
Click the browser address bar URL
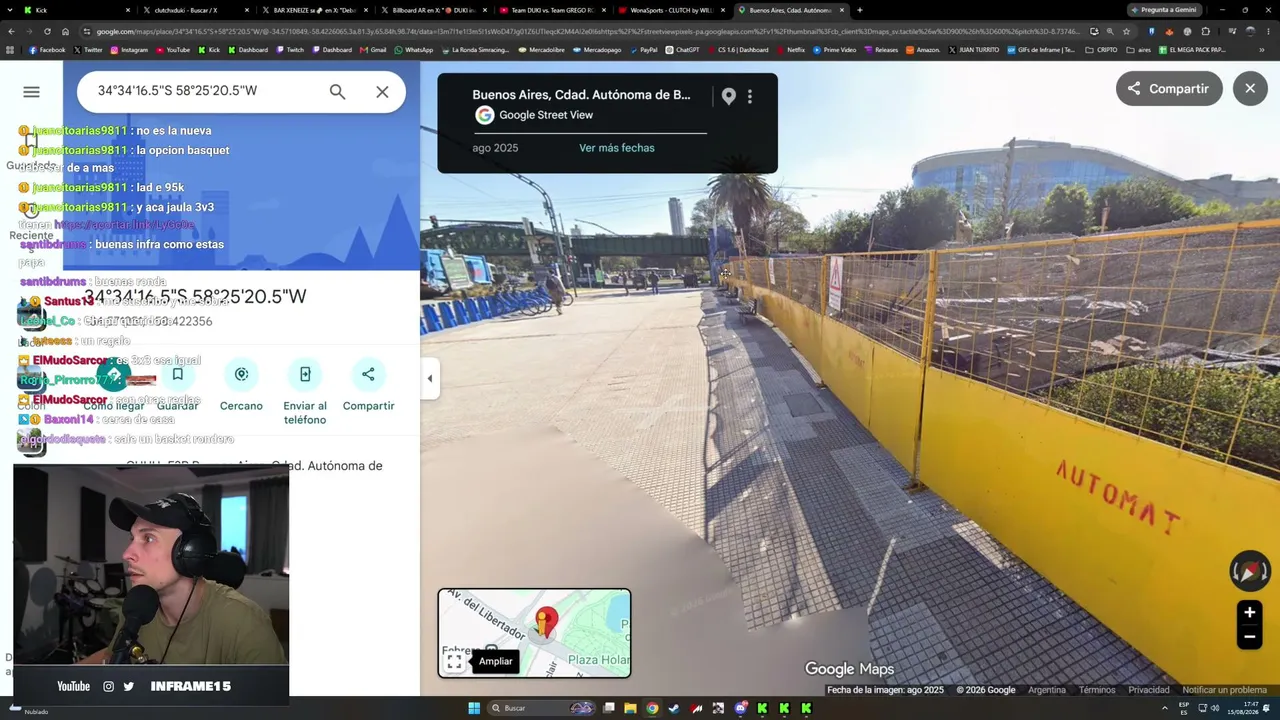[580, 32]
